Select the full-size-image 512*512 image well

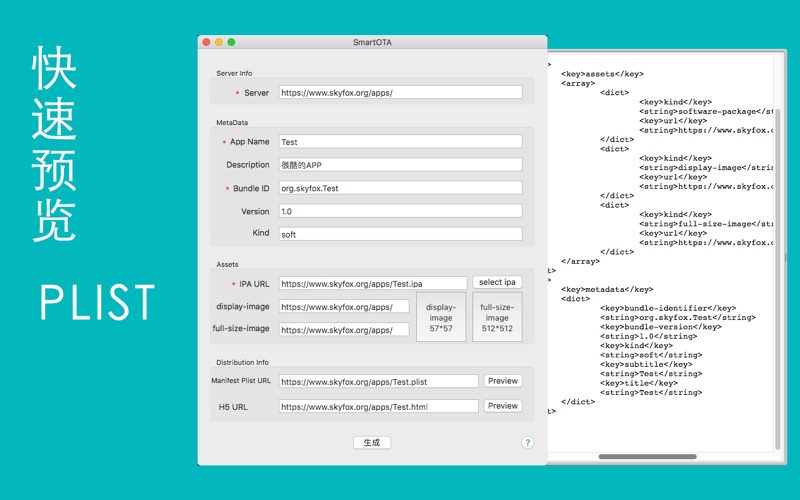point(497,317)
